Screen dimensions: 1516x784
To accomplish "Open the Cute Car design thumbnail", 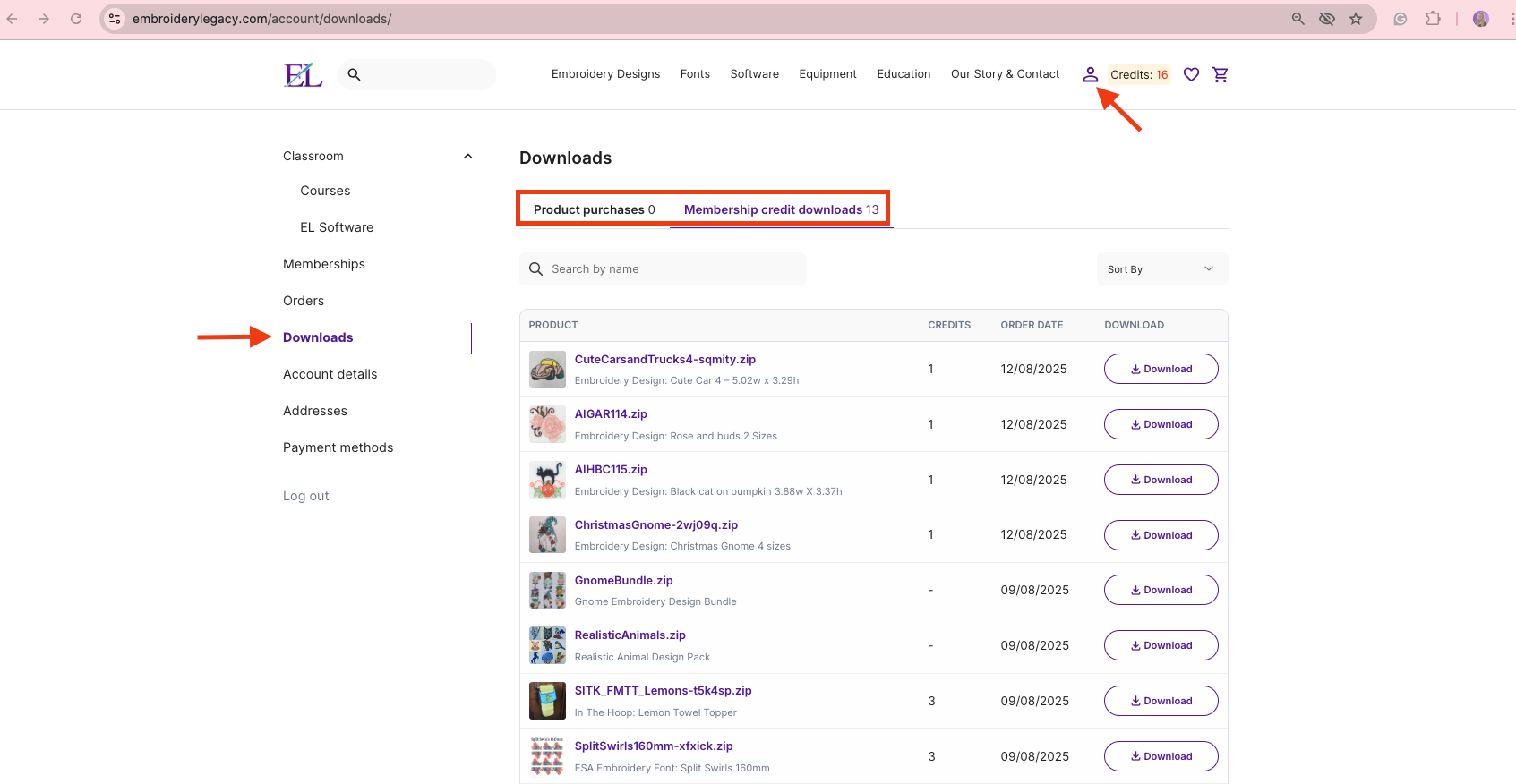I will point(547,369).
